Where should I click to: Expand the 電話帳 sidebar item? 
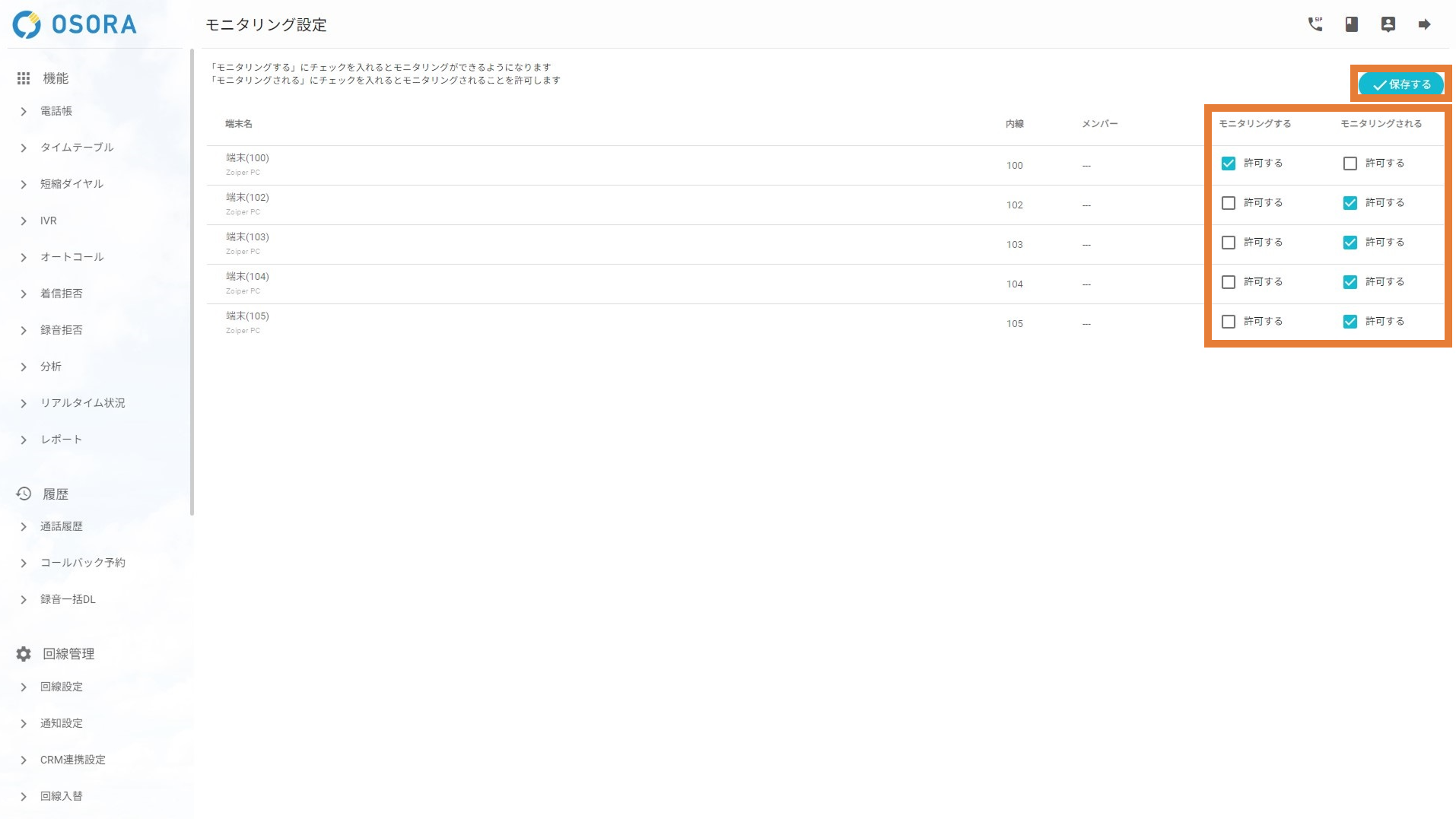(56, 111)
